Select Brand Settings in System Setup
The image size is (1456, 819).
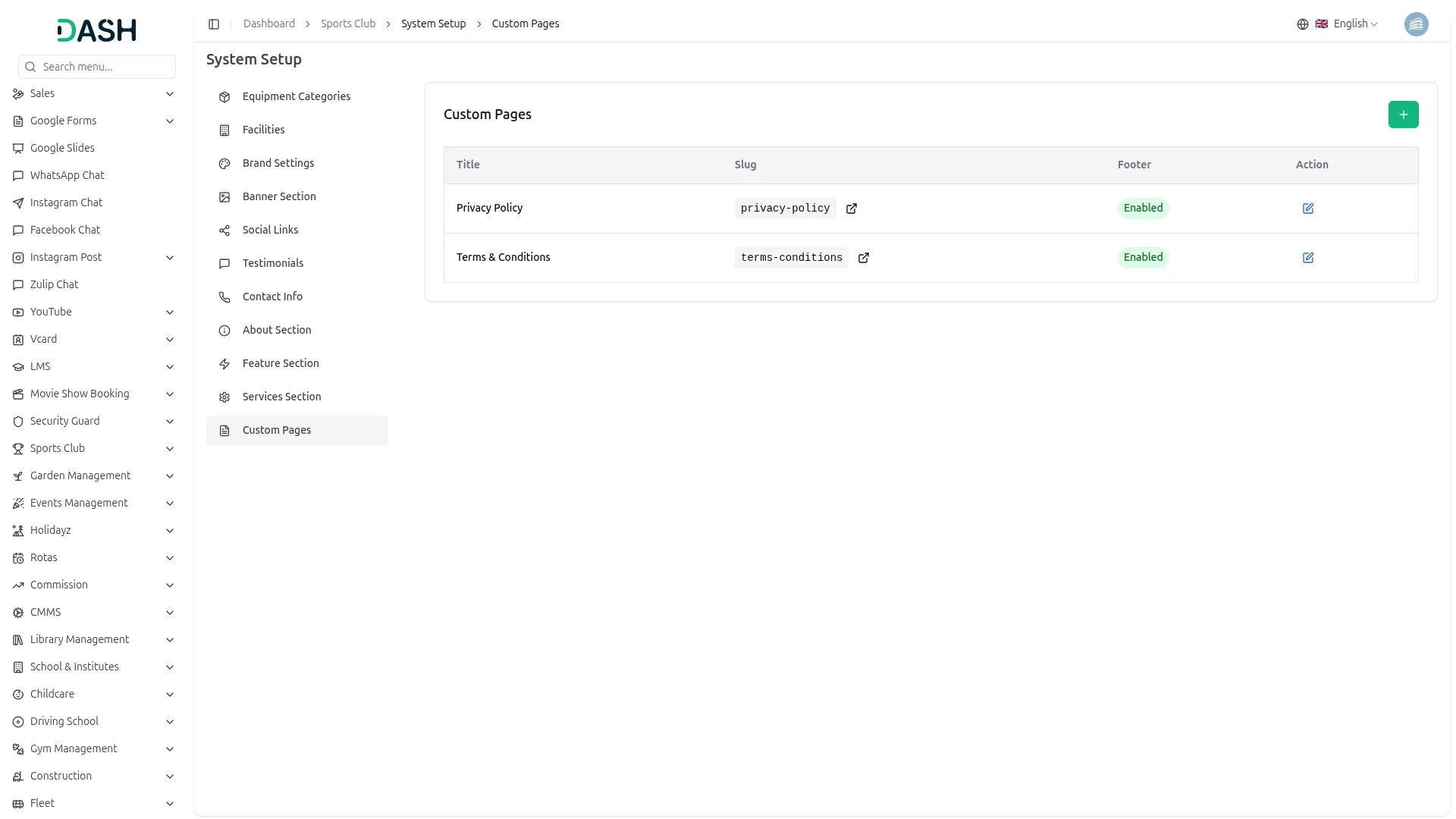[278, 163]
